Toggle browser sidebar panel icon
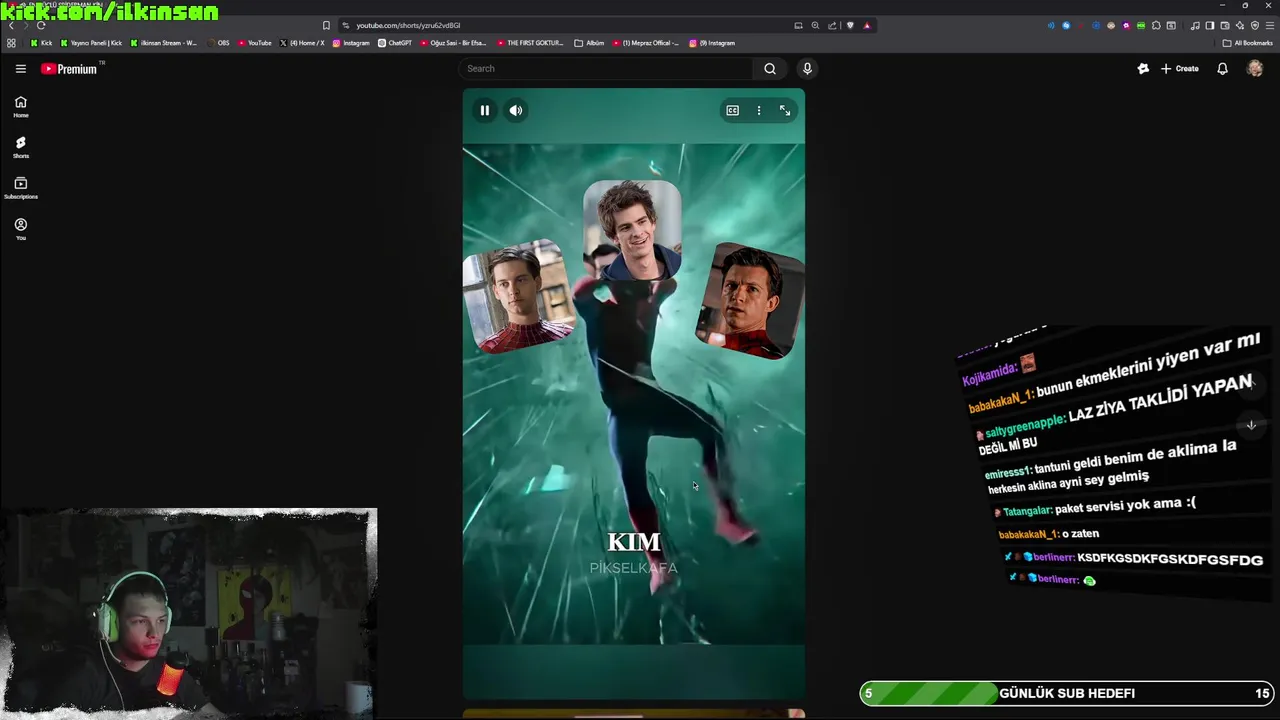The image size is (1280, 720). click(1210, 25)
